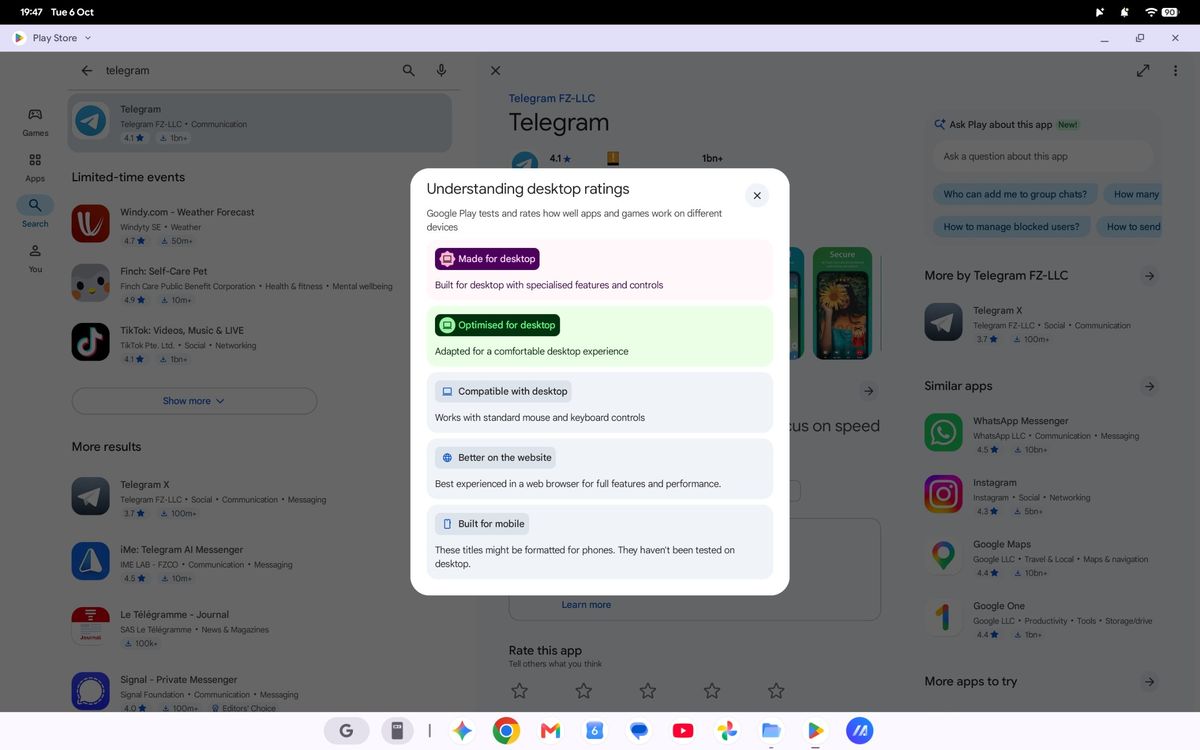
Task: Open Gmail from the taskbar
Action: [x=550, y=731]
